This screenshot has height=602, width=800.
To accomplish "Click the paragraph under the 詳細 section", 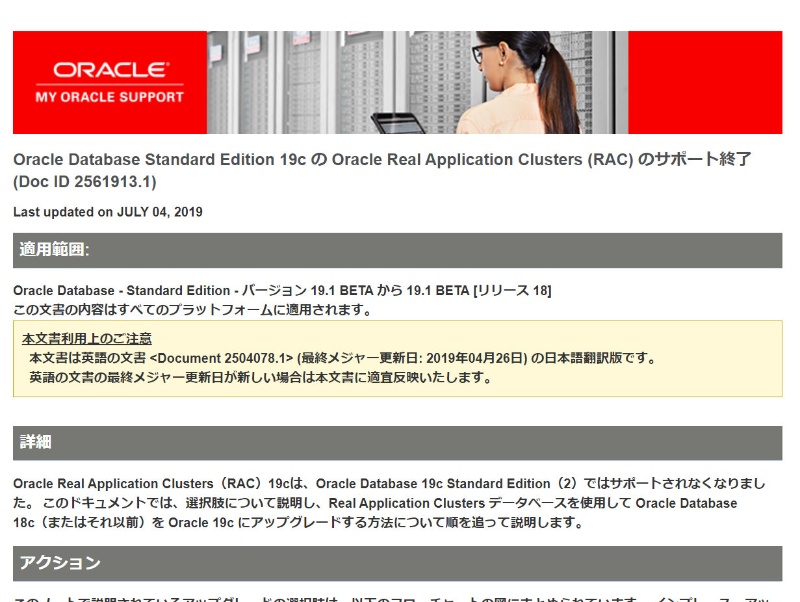I will 390,503.
